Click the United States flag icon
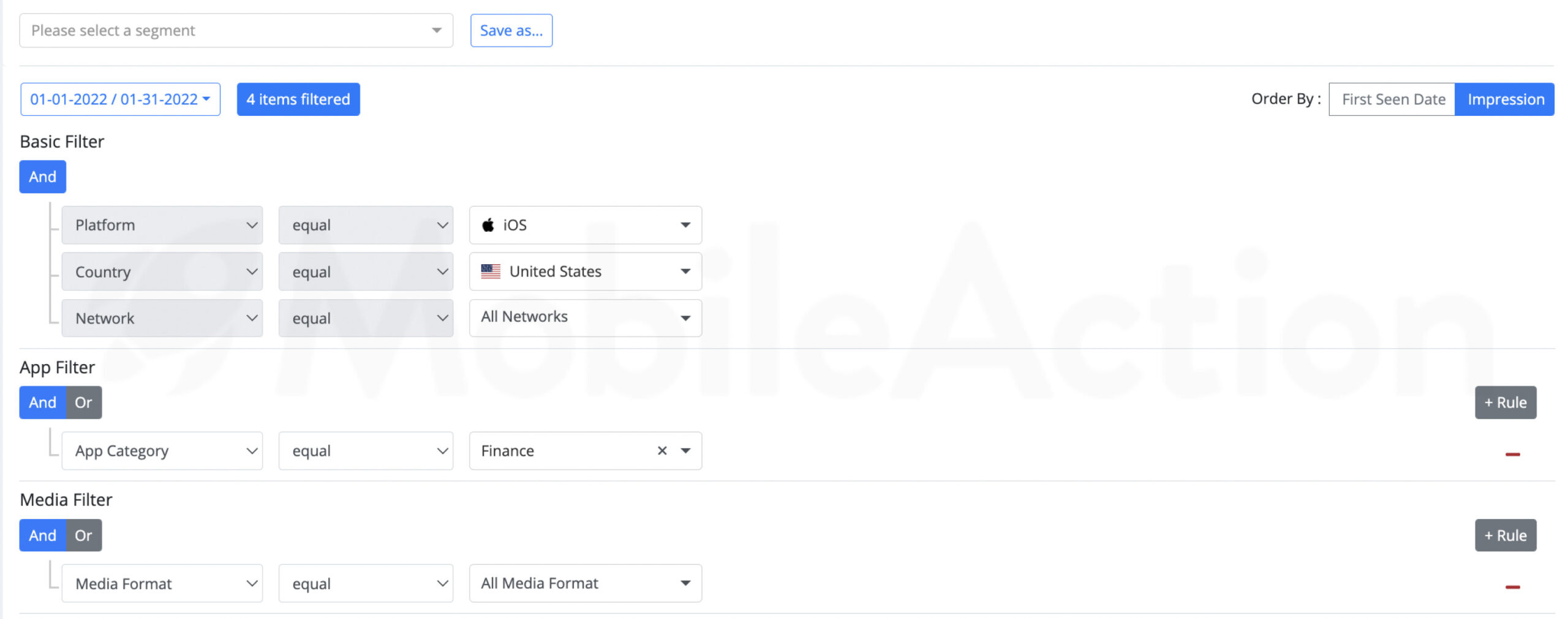The height and width of the screenshot is (619, 1568). (x=491, y=272)
